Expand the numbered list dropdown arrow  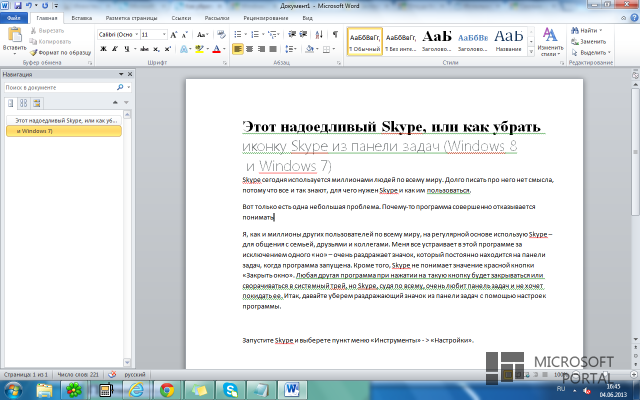pos(263,35)
